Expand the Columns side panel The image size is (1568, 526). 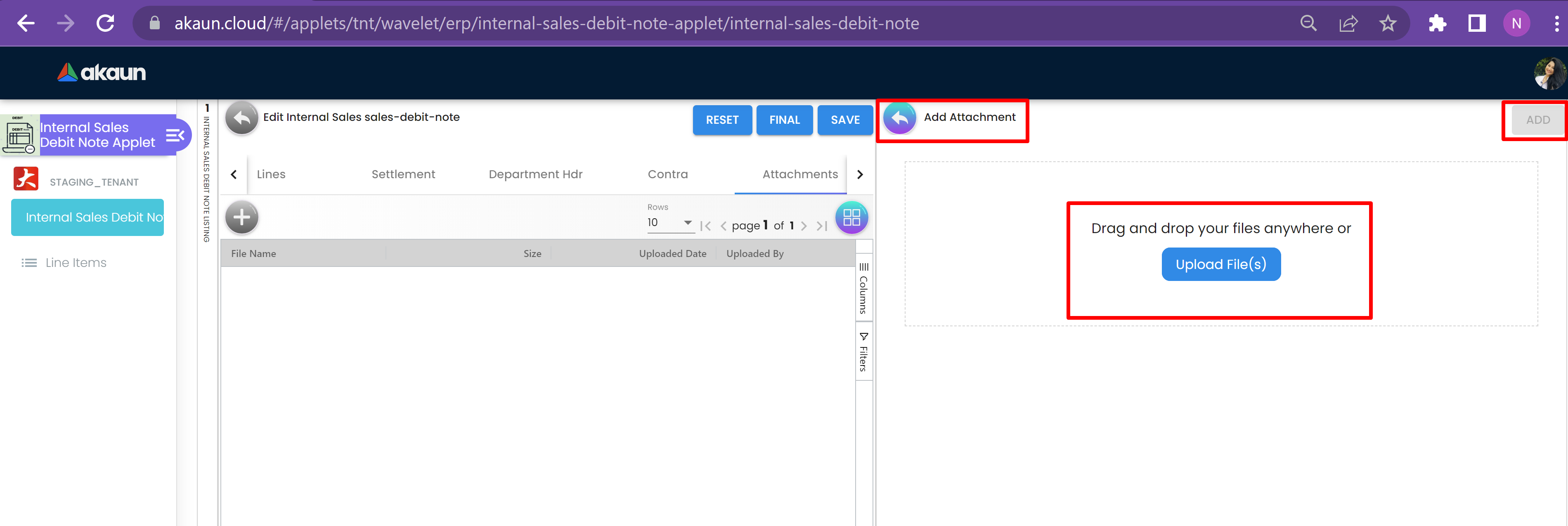coord(863,289)
